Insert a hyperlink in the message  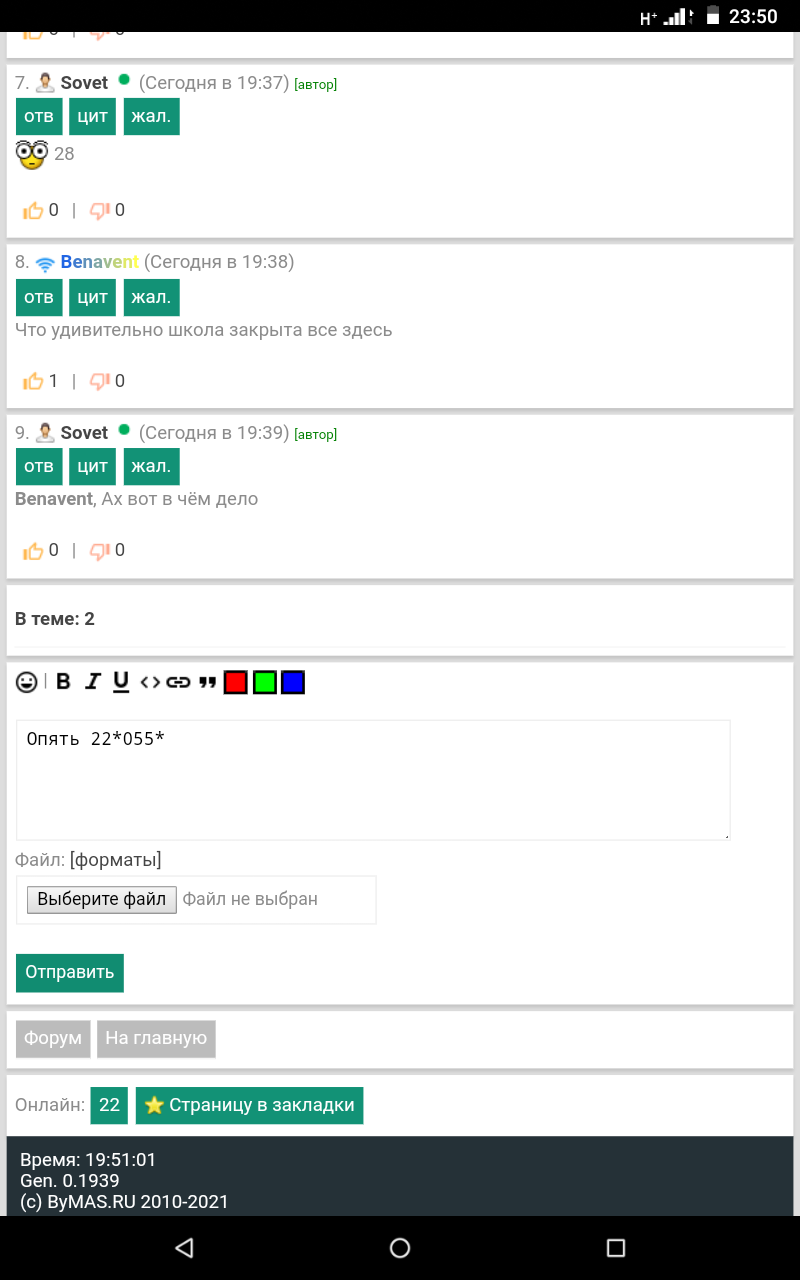tap(178, 682)
